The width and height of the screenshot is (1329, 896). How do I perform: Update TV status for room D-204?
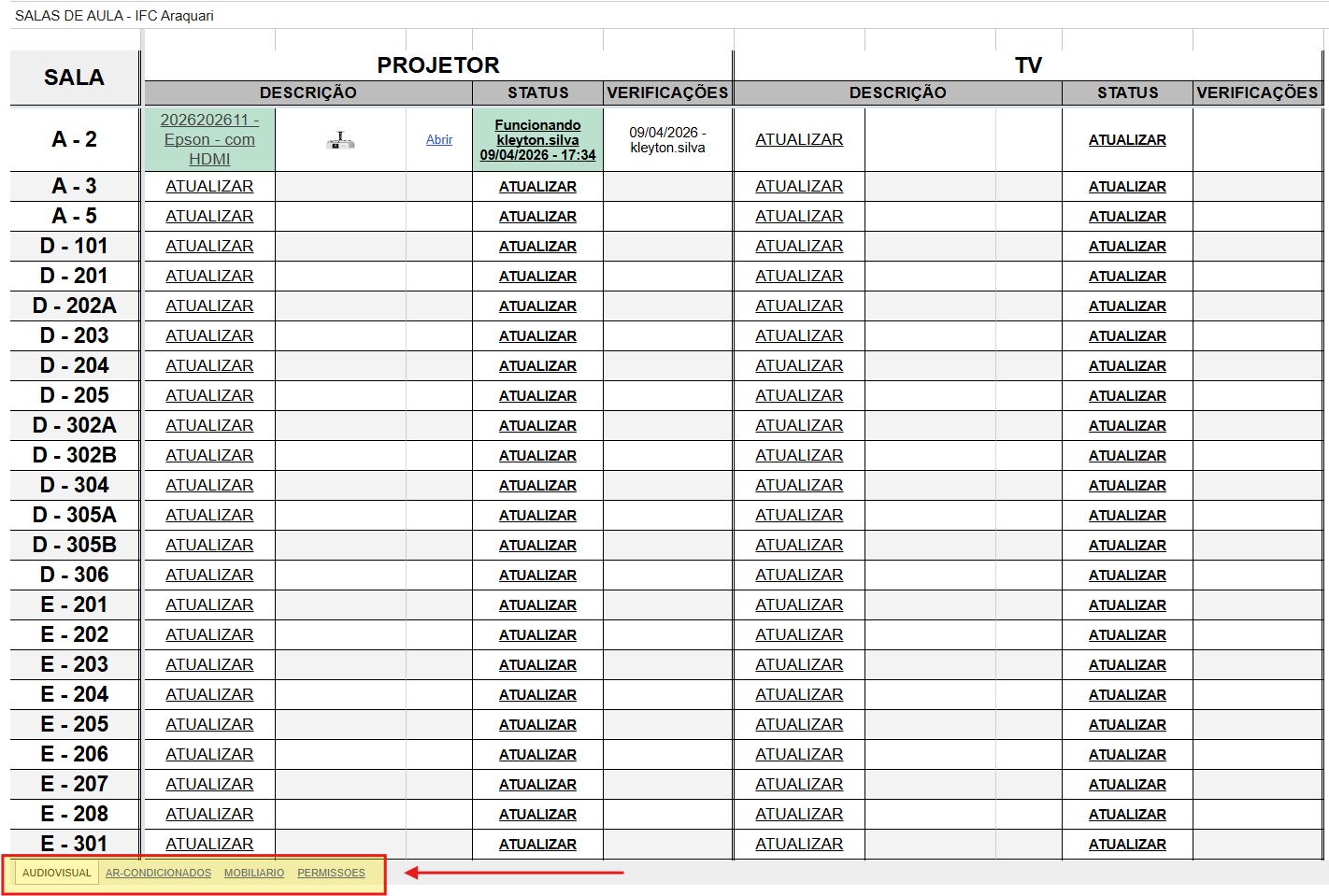pyautogui.click(x=1127, y=365)
